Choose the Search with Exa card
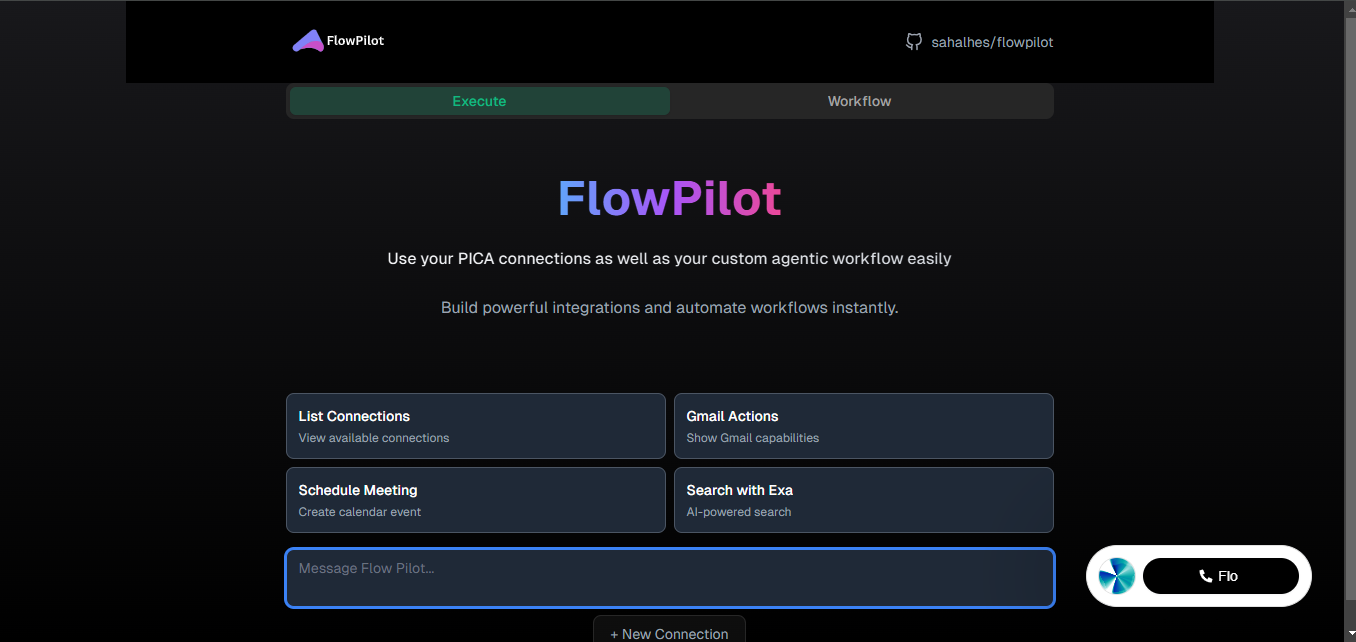This screenshot has width=1356, height=642. [x=864, y=500]
